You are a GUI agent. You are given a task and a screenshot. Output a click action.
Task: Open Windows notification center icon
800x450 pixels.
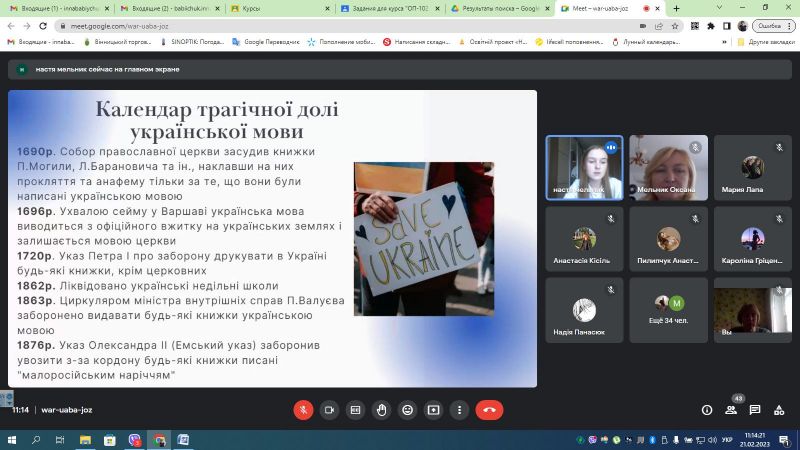[784, 440]
